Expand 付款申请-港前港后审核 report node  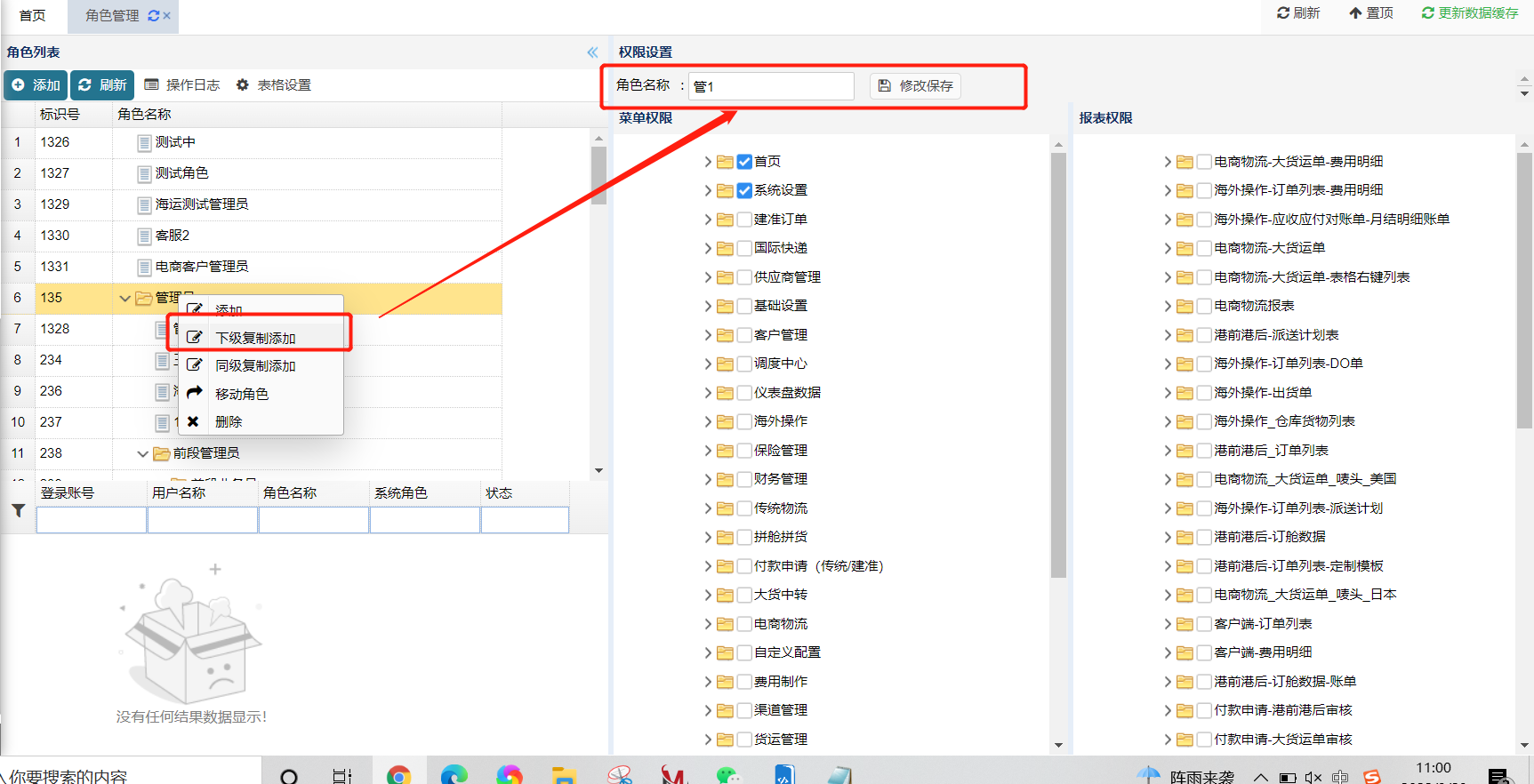[x=1168, y=710]
